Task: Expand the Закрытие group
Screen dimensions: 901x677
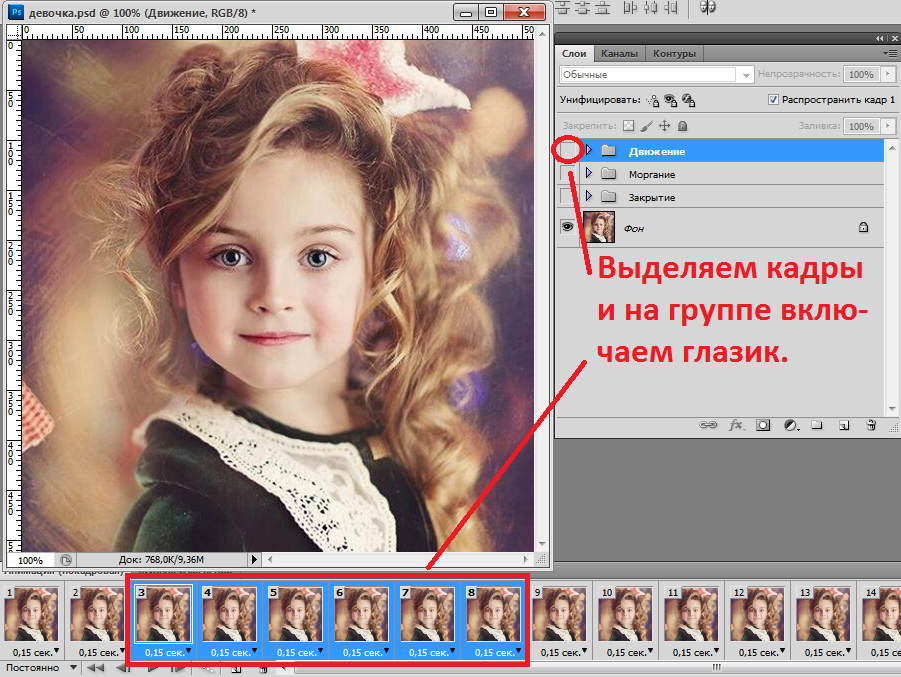Action: [x=588, y=196]
